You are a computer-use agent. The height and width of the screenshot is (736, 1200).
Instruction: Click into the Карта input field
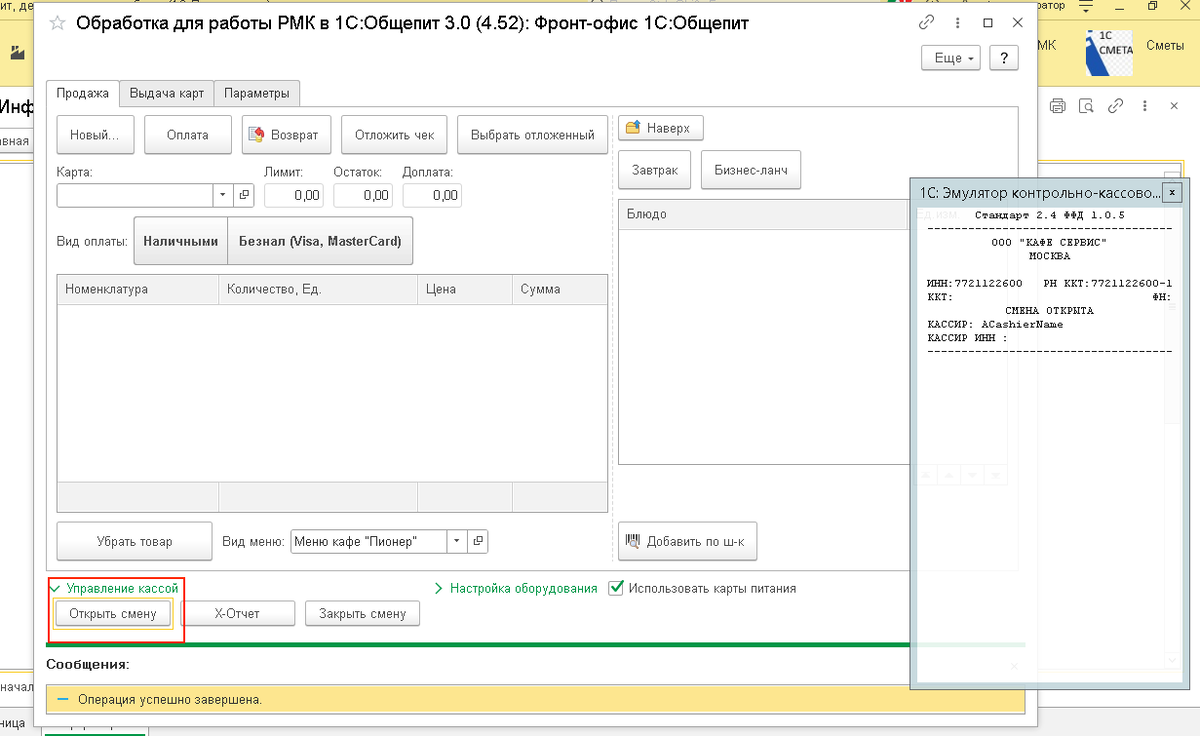(134, 195)
